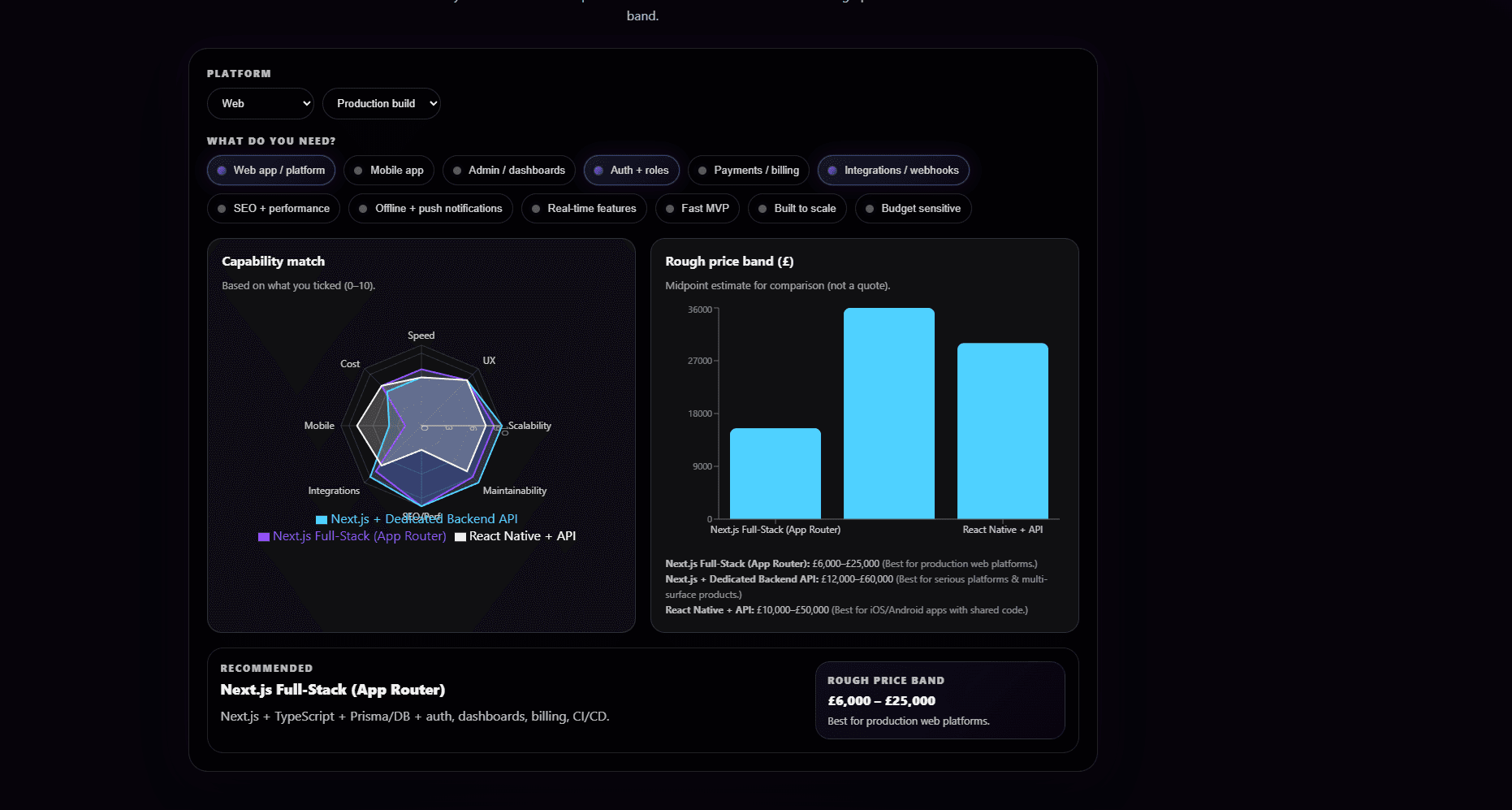Toggle the Web app / platform chip

pos(271,171)
